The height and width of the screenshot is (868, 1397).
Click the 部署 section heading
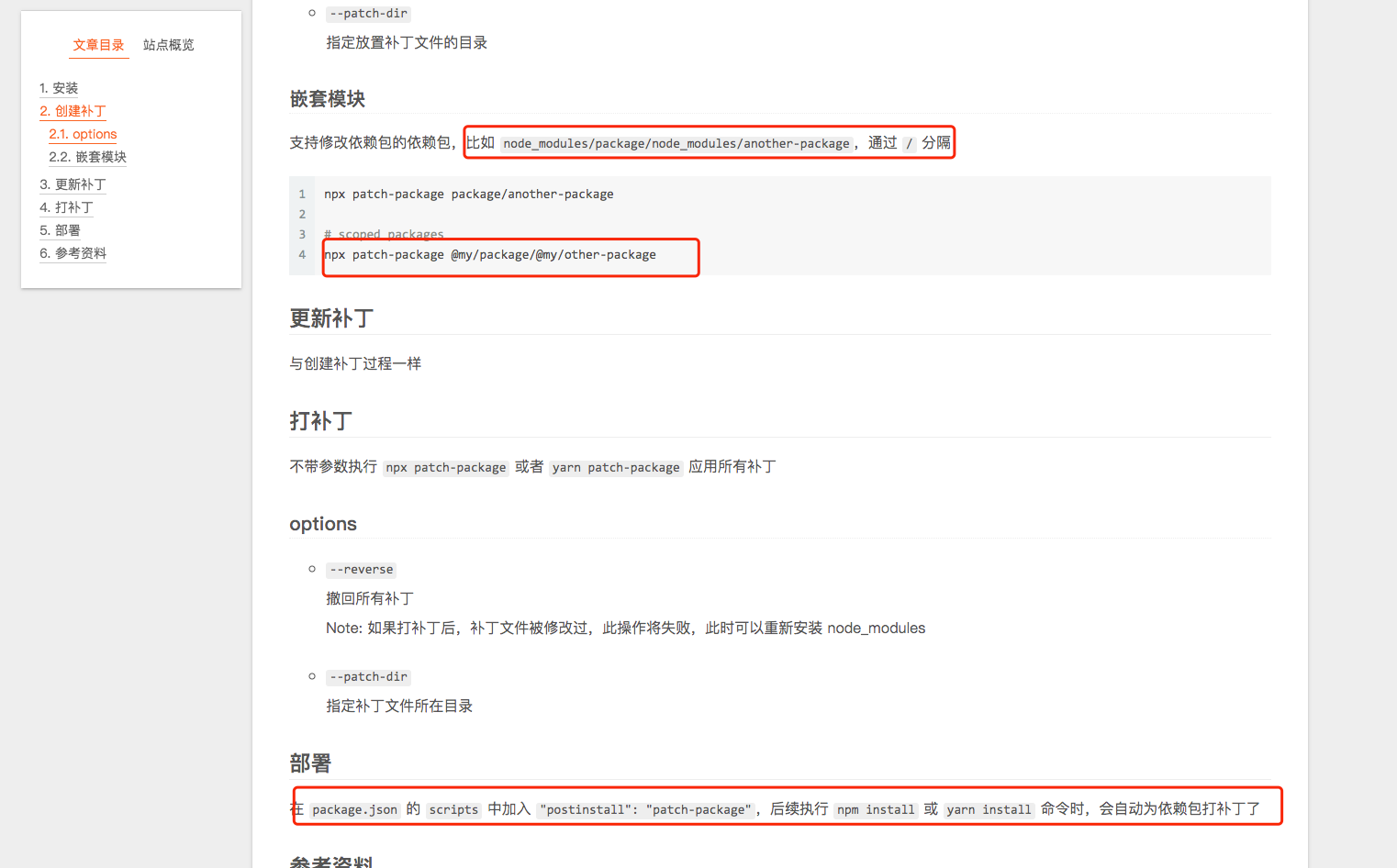point(310,763)
